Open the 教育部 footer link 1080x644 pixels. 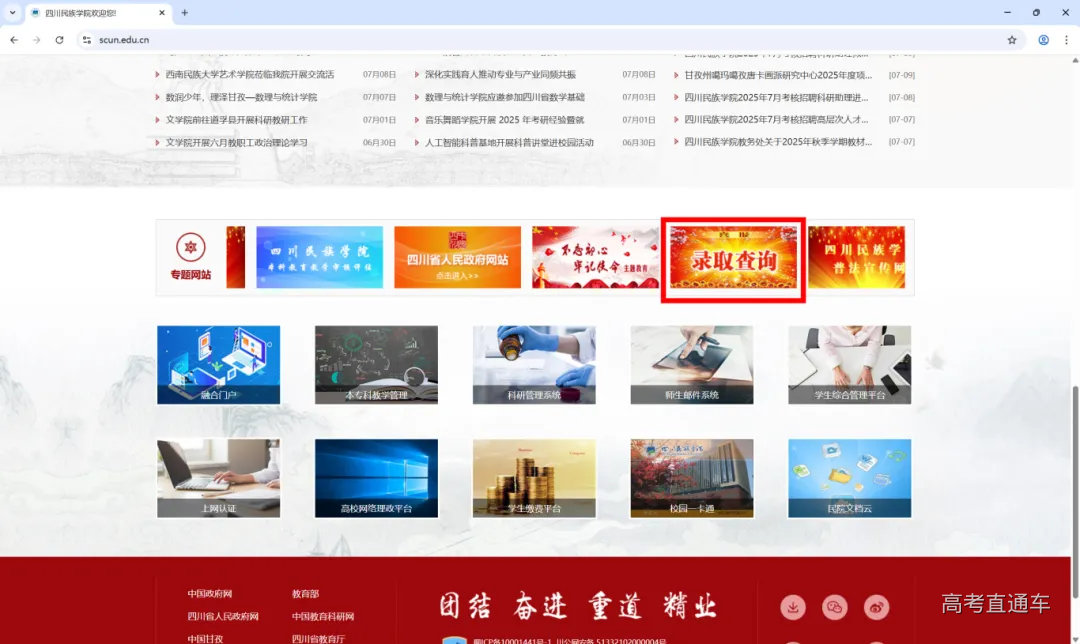click(305, 594)
